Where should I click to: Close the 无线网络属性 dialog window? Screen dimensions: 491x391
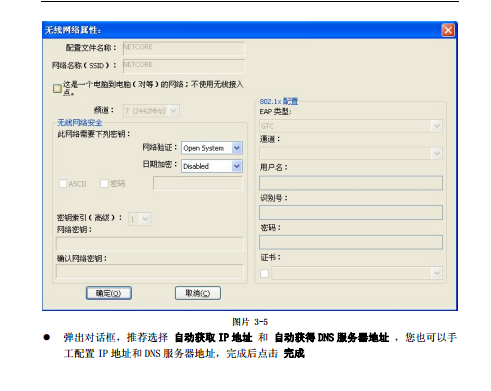click(x=448, y=30)
